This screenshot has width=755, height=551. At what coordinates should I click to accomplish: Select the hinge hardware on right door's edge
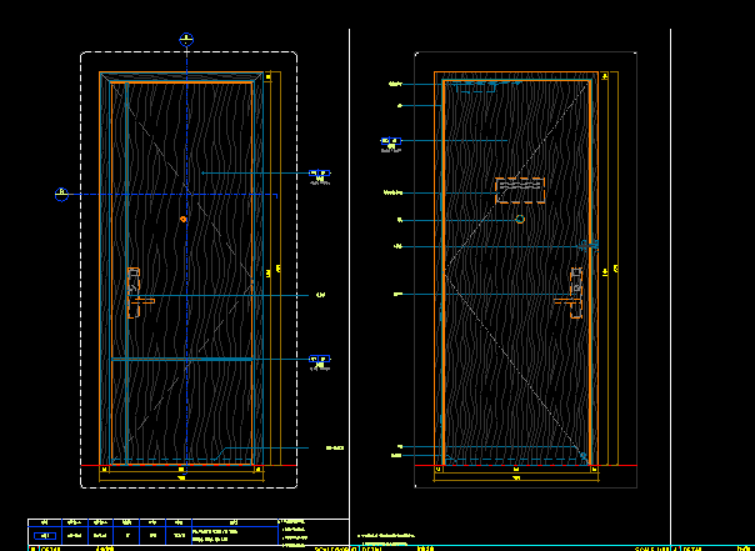click(x=588, y=246)
